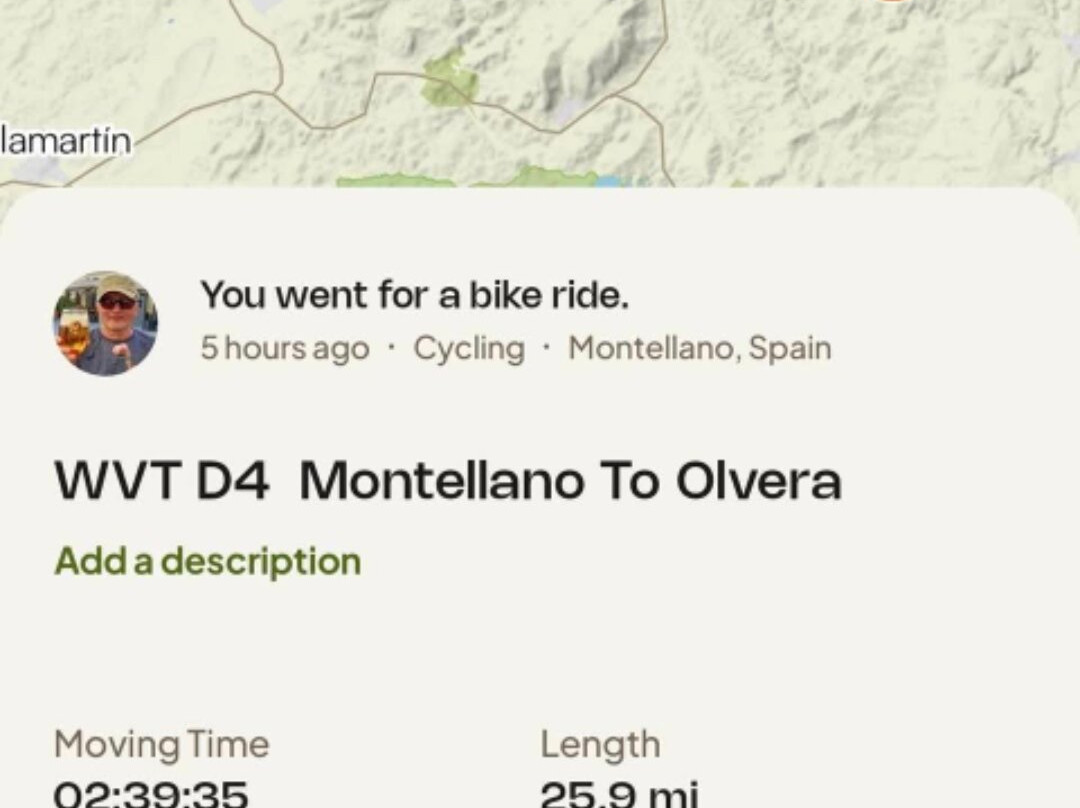Screen dimensions: 1080x808
Task: Select the Moving Time value 02:39:35
Action: tap(151, 794)
